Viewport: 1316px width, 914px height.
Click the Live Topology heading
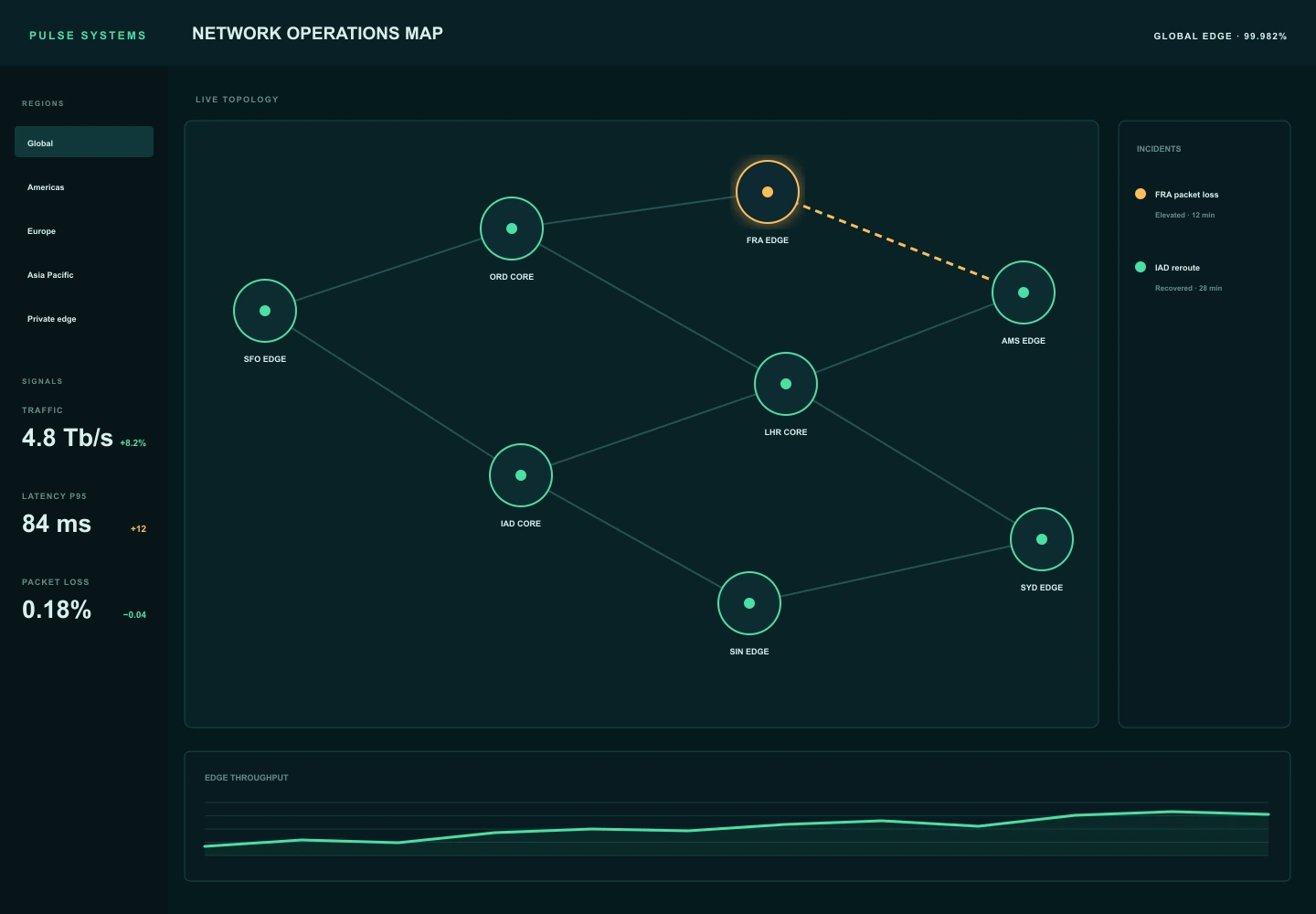237,100
